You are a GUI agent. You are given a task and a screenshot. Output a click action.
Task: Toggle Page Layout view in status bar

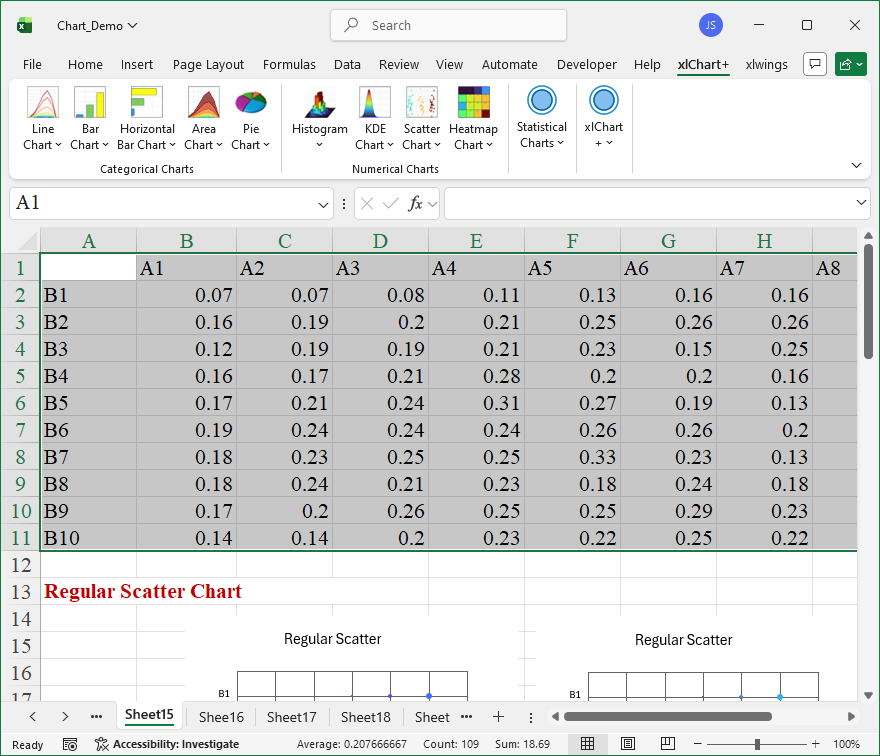627,744
